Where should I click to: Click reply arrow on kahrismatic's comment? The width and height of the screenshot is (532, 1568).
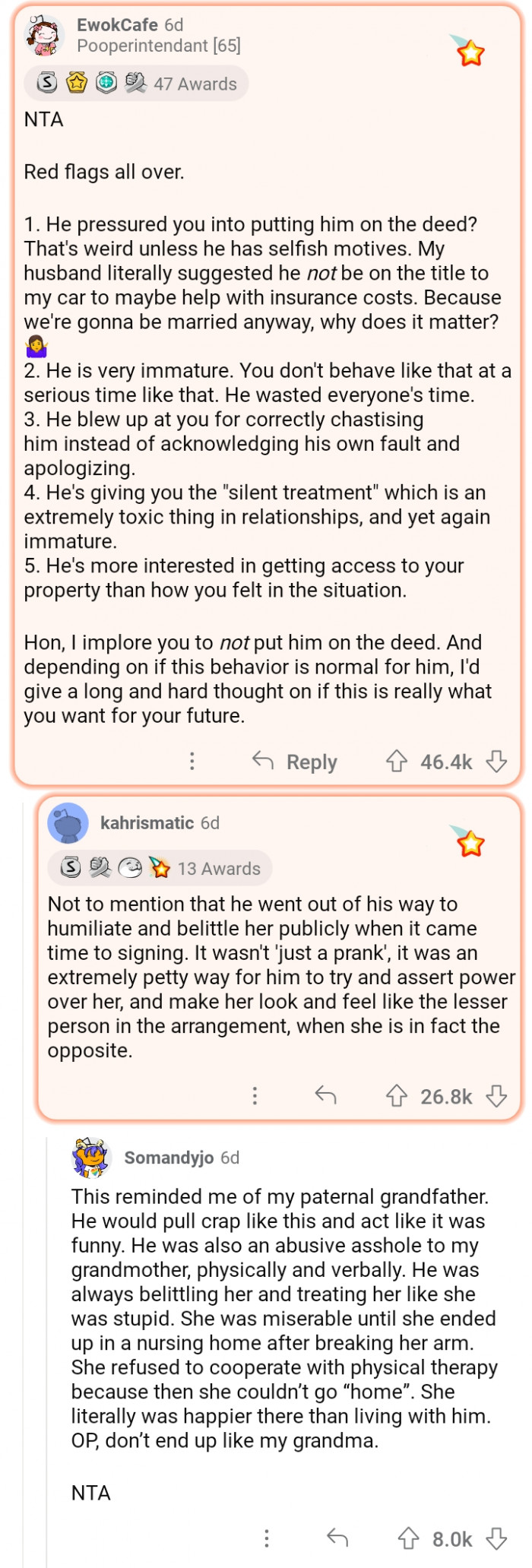325,1095
